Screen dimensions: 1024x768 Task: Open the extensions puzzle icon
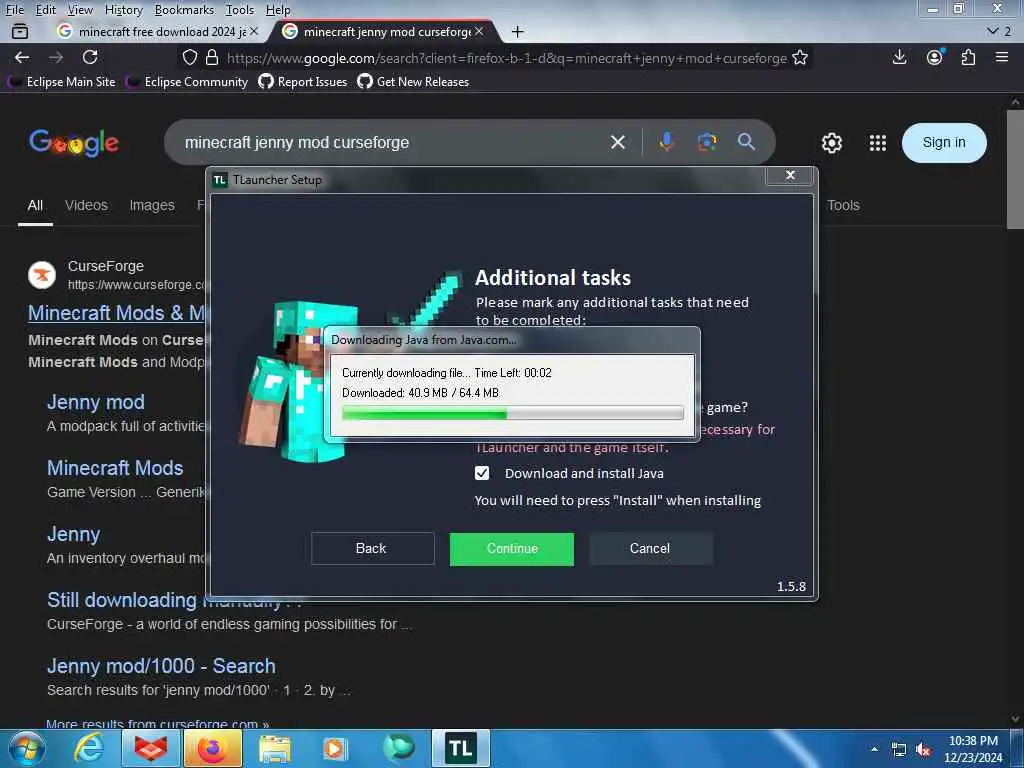point(968,57)
